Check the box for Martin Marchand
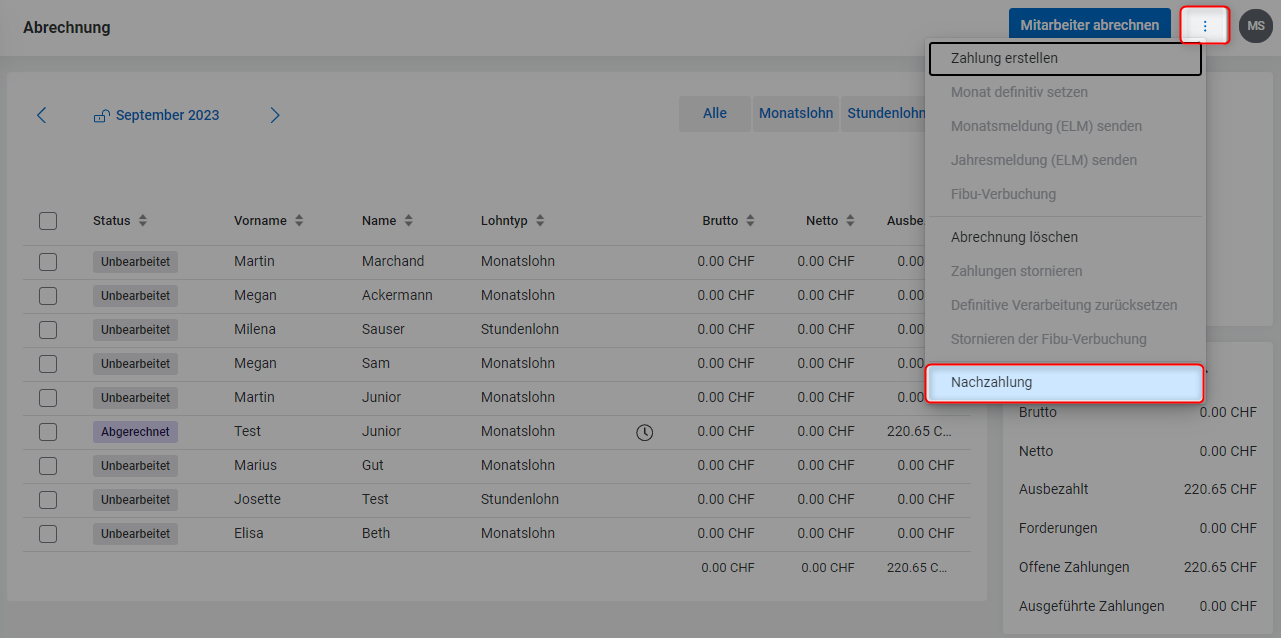 click(48, 262)
